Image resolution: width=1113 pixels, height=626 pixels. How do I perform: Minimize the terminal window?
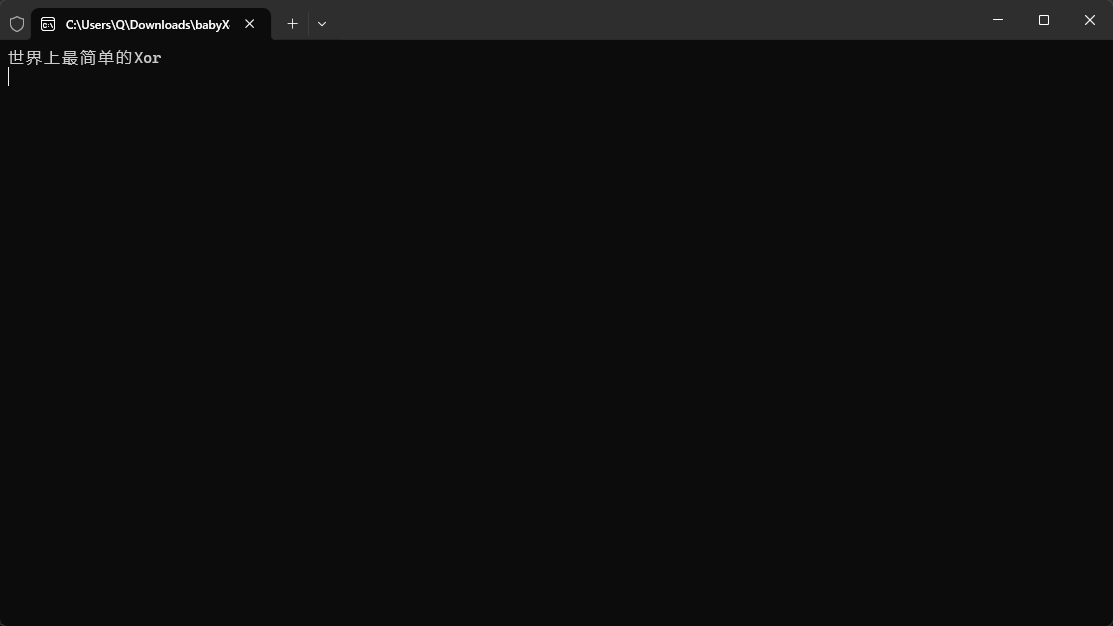[x=997, y=20]
